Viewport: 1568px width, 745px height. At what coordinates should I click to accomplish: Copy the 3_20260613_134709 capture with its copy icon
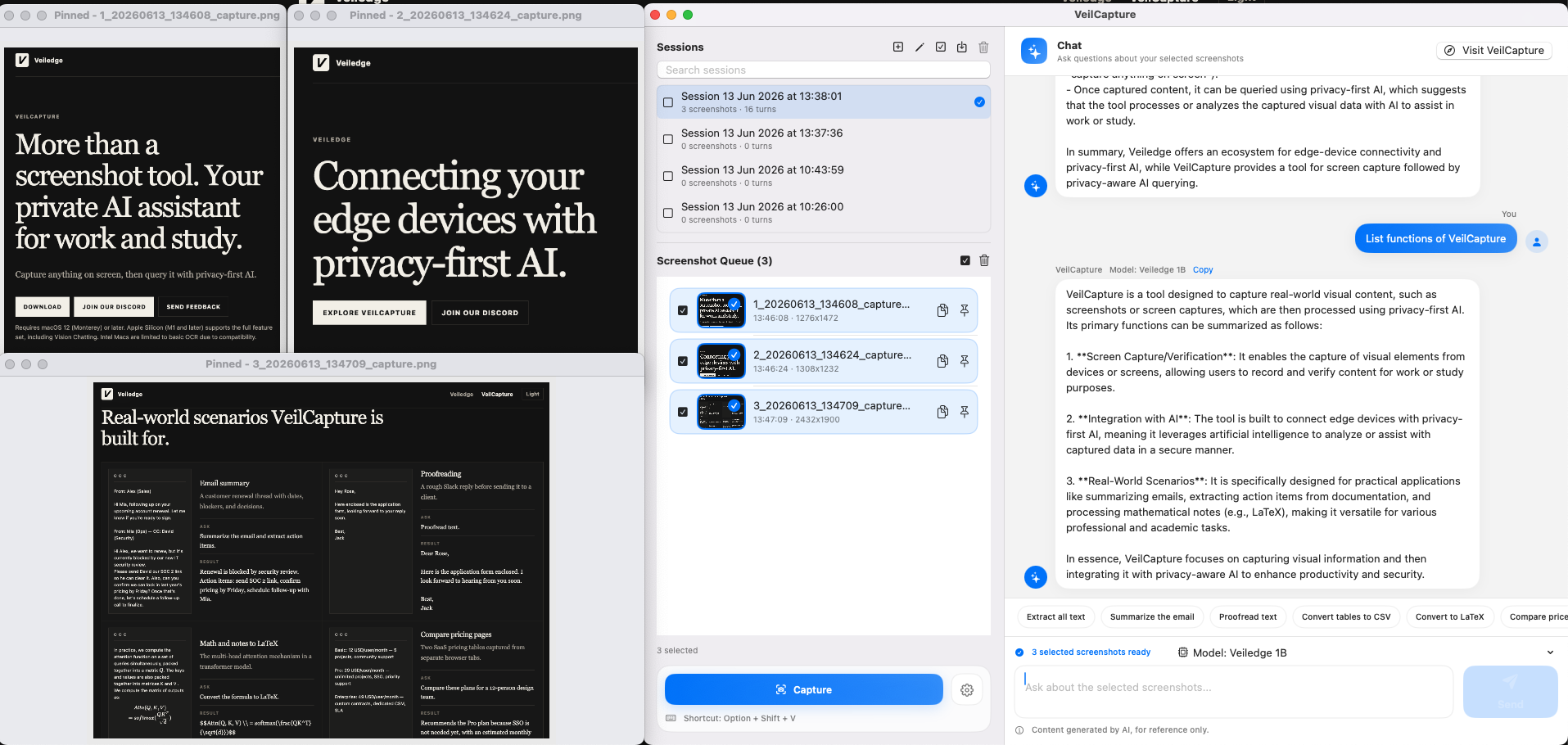[942, 412]
